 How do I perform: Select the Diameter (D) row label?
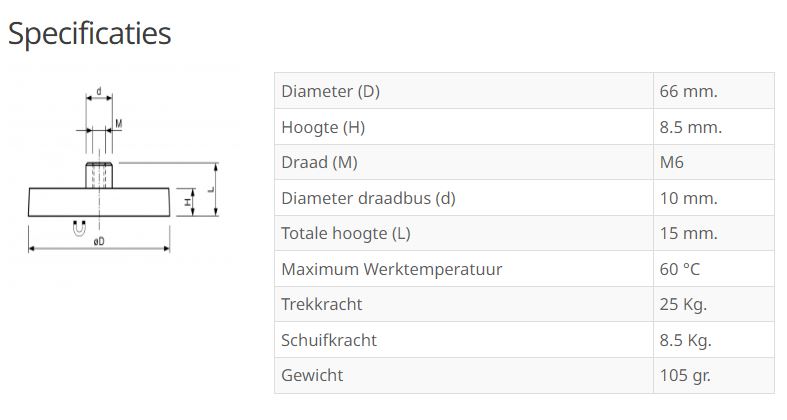pyautogui.click(x=331, y=91)
